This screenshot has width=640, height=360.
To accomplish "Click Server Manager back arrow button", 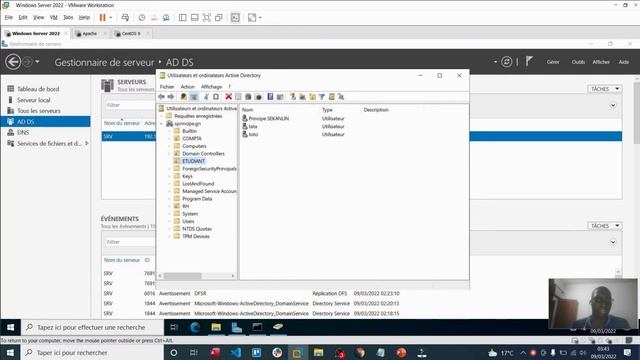I will (x=13, y=62).
